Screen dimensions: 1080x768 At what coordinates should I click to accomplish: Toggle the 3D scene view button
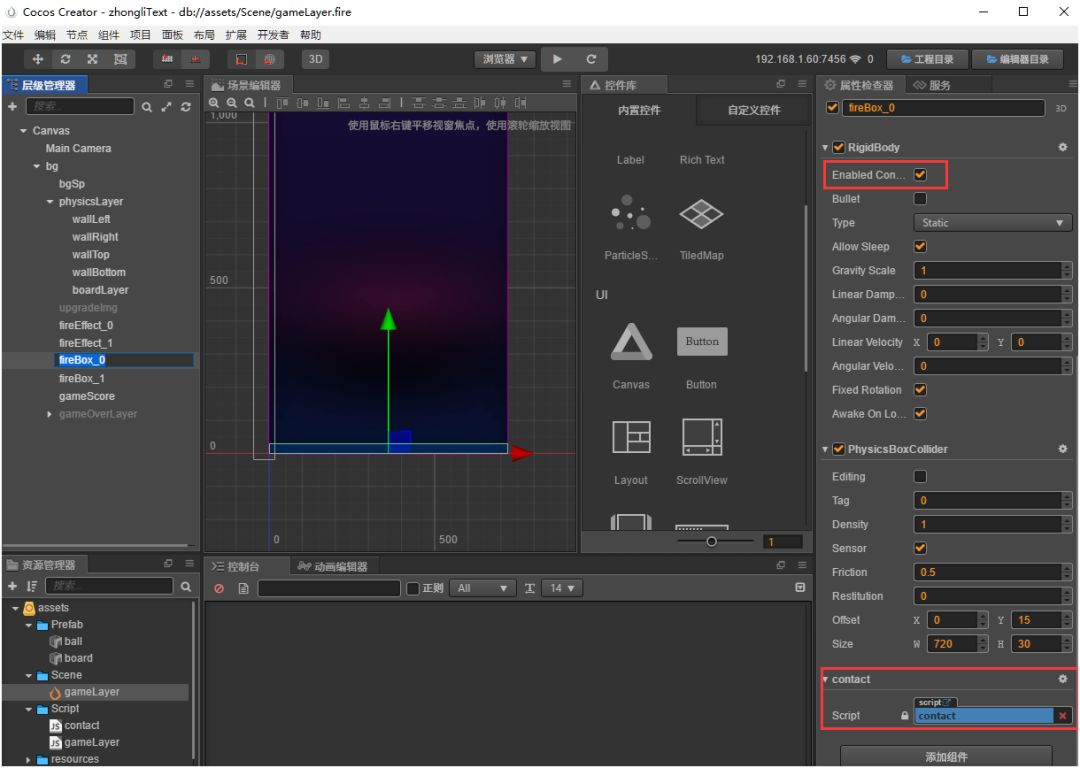(315, 59)
